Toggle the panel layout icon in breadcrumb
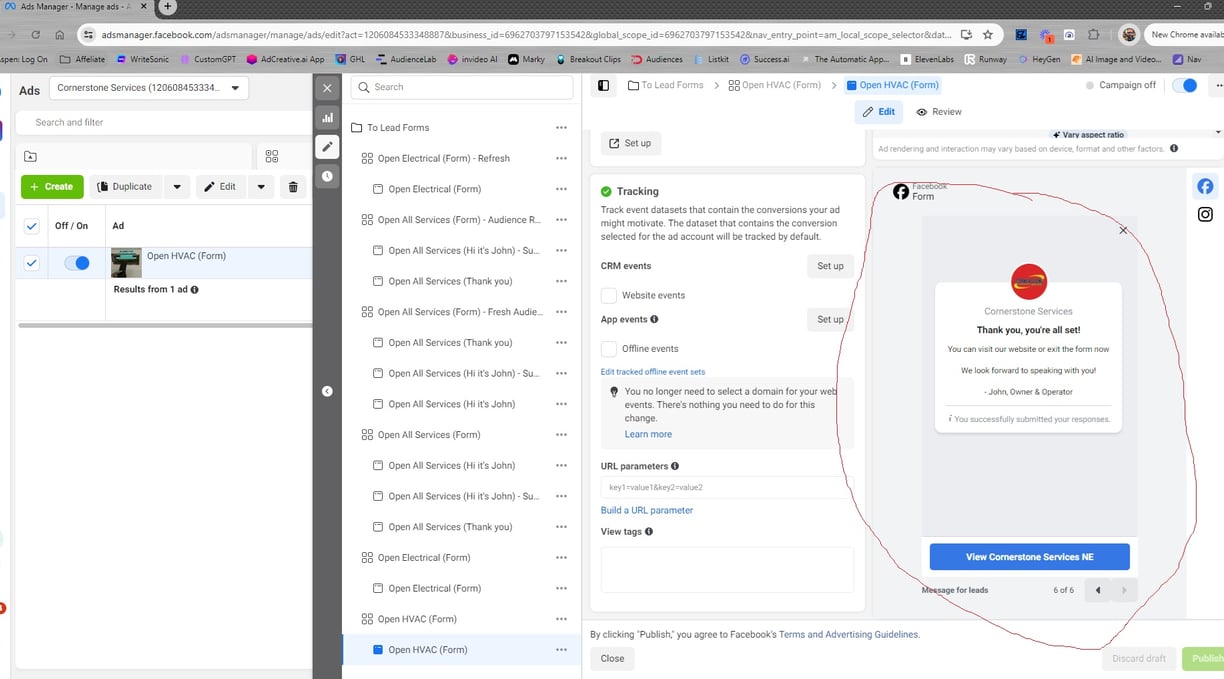 [x=603, y=85]
